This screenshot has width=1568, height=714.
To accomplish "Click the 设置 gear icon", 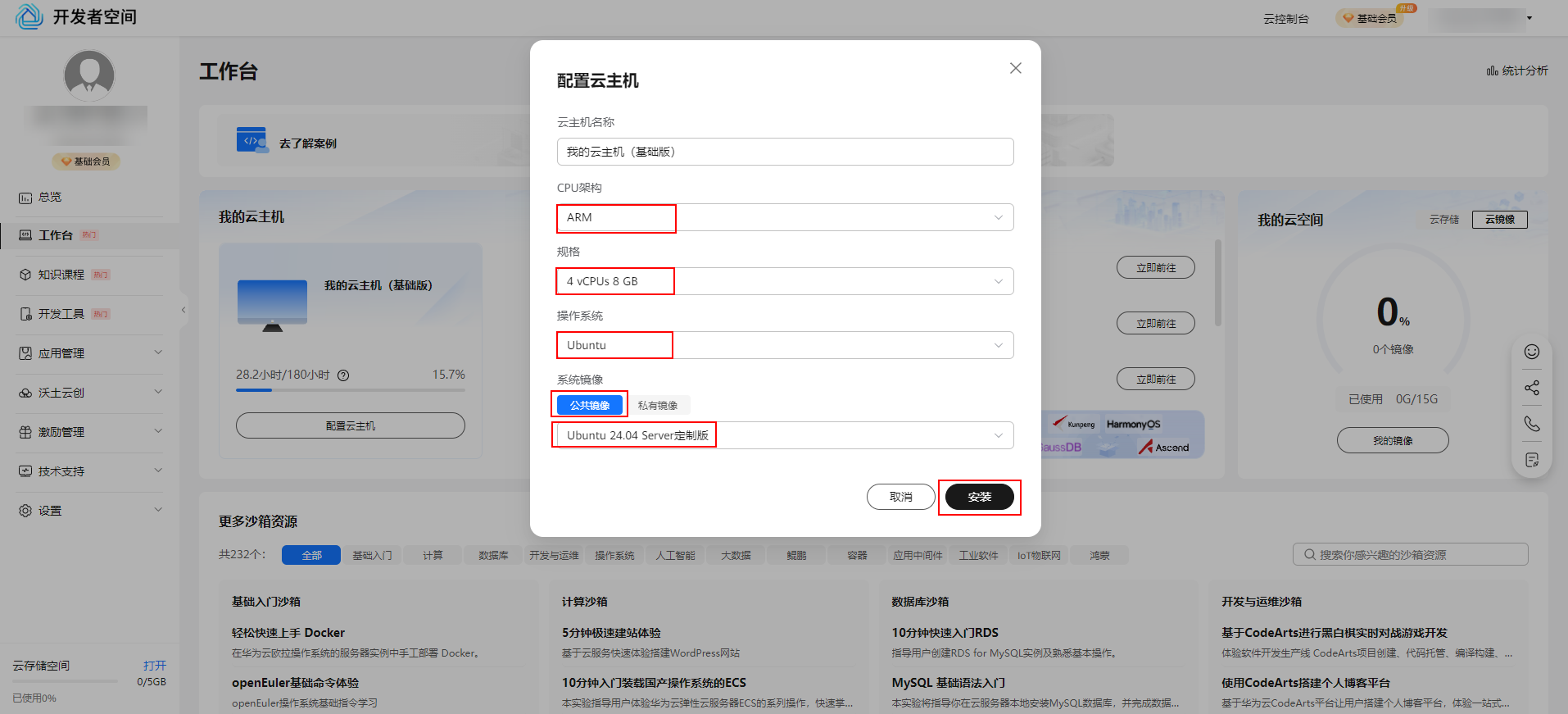I will [x=25, y=511].
